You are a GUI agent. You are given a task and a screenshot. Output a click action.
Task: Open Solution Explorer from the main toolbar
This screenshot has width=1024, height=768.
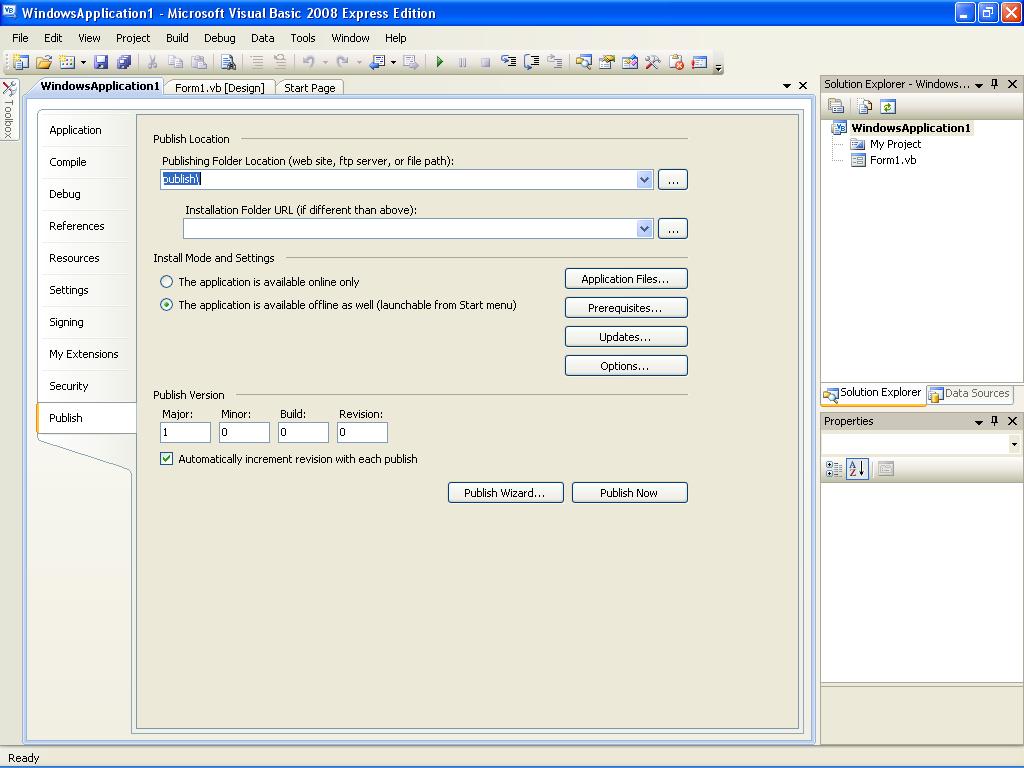tap(583, 62)
